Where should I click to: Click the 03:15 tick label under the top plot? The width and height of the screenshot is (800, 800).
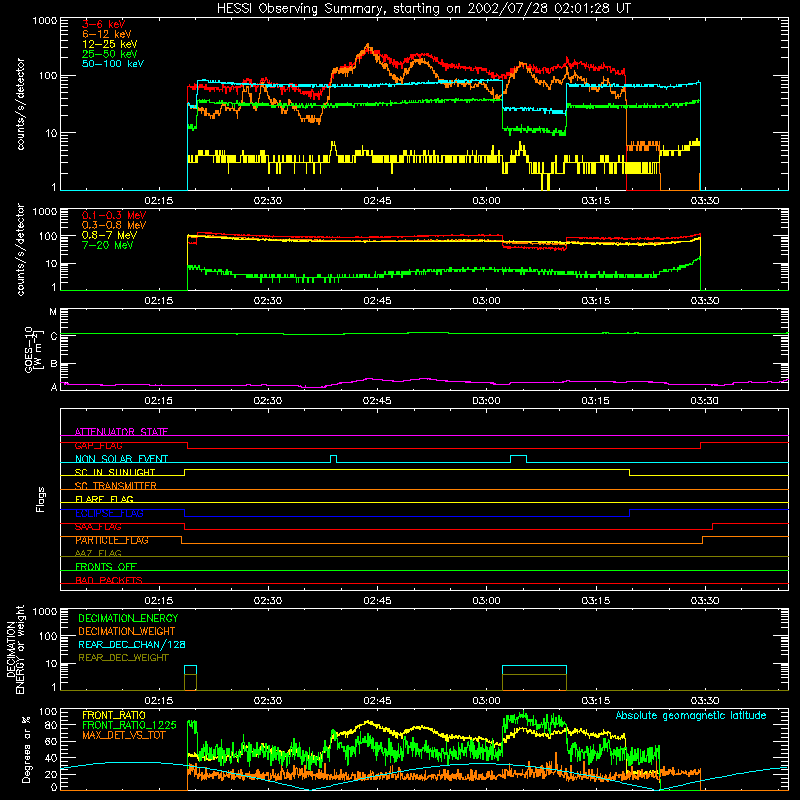[x=595, y=201]
